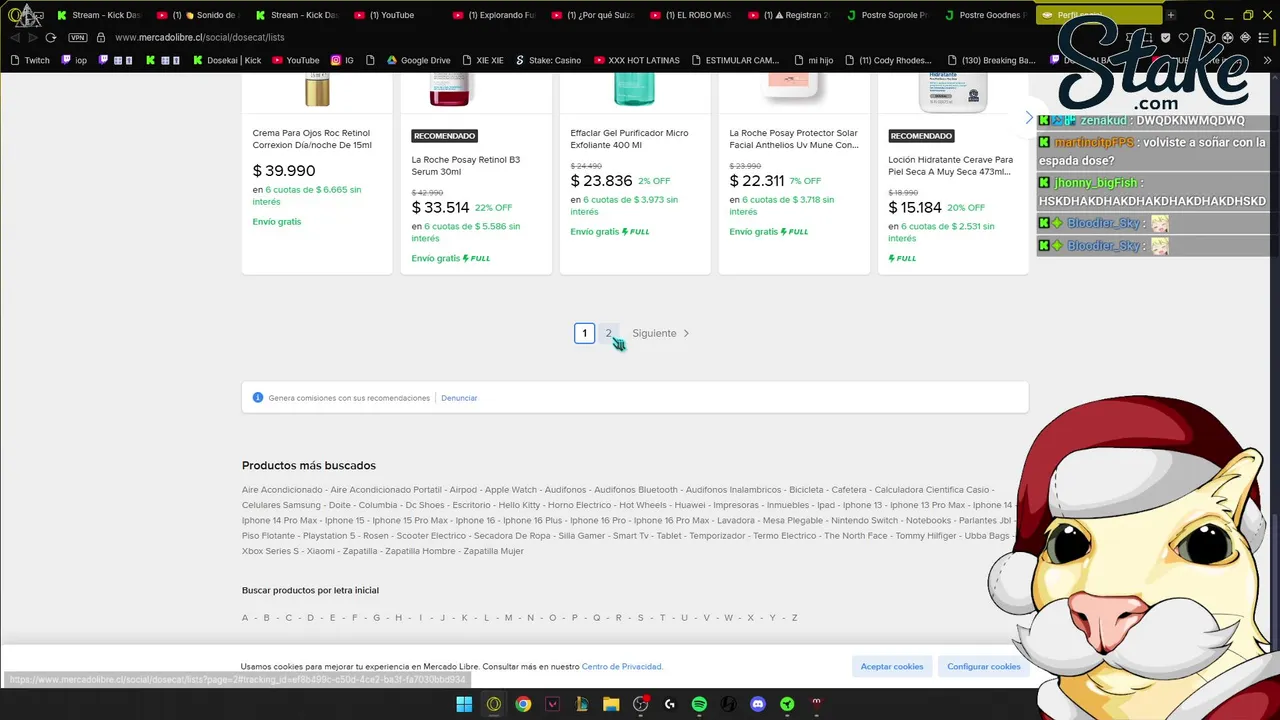Focus the mercadolibre.cl address bar
1280x720 pixels.
click(x=199, y=37)
